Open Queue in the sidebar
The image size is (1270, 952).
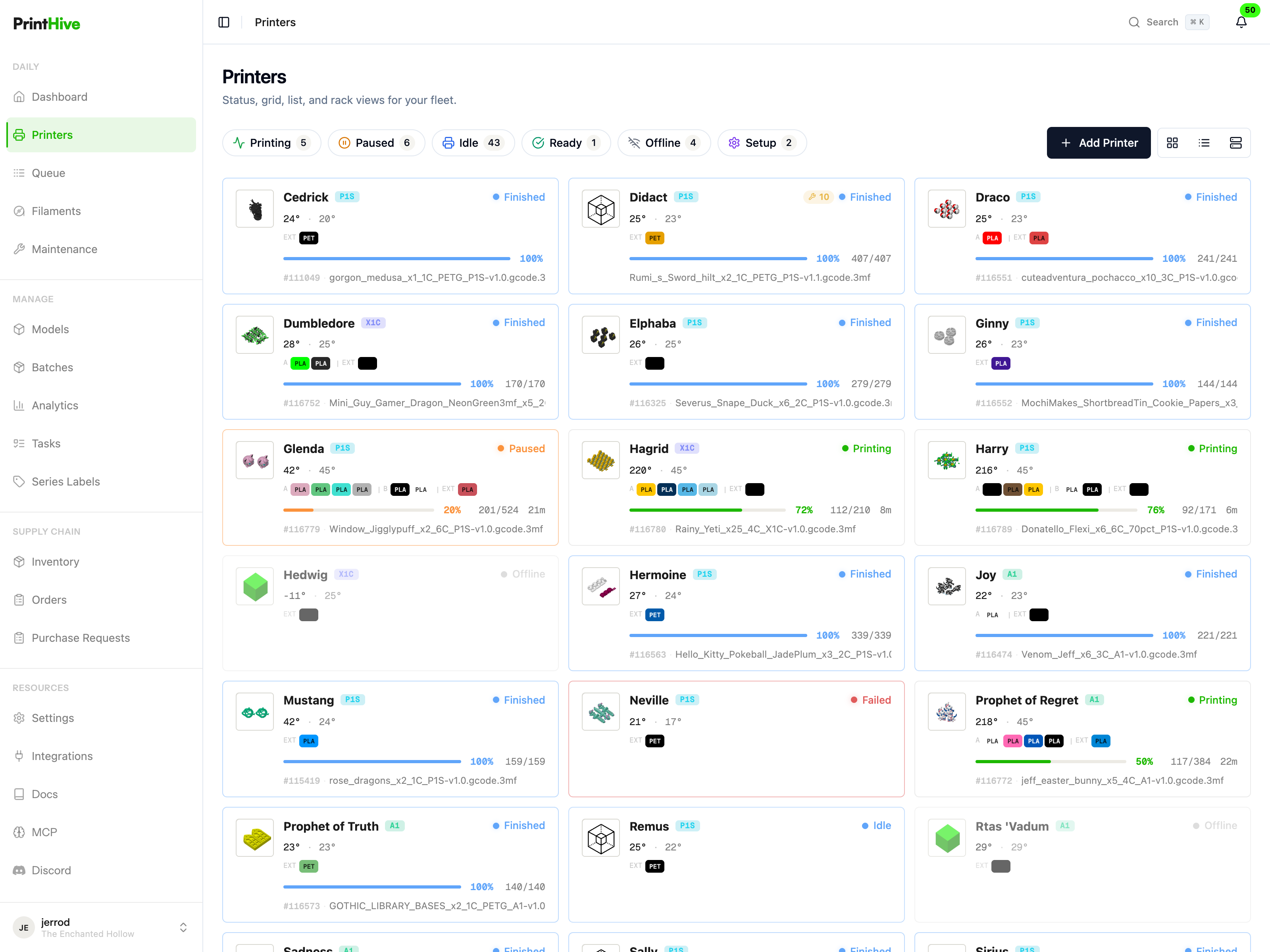point(101,173)
